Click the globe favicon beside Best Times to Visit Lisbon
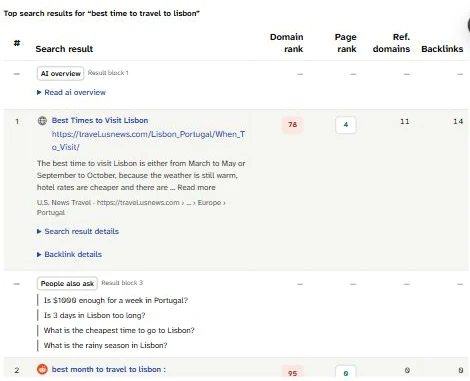470x381 pixels. click(42, 121)
